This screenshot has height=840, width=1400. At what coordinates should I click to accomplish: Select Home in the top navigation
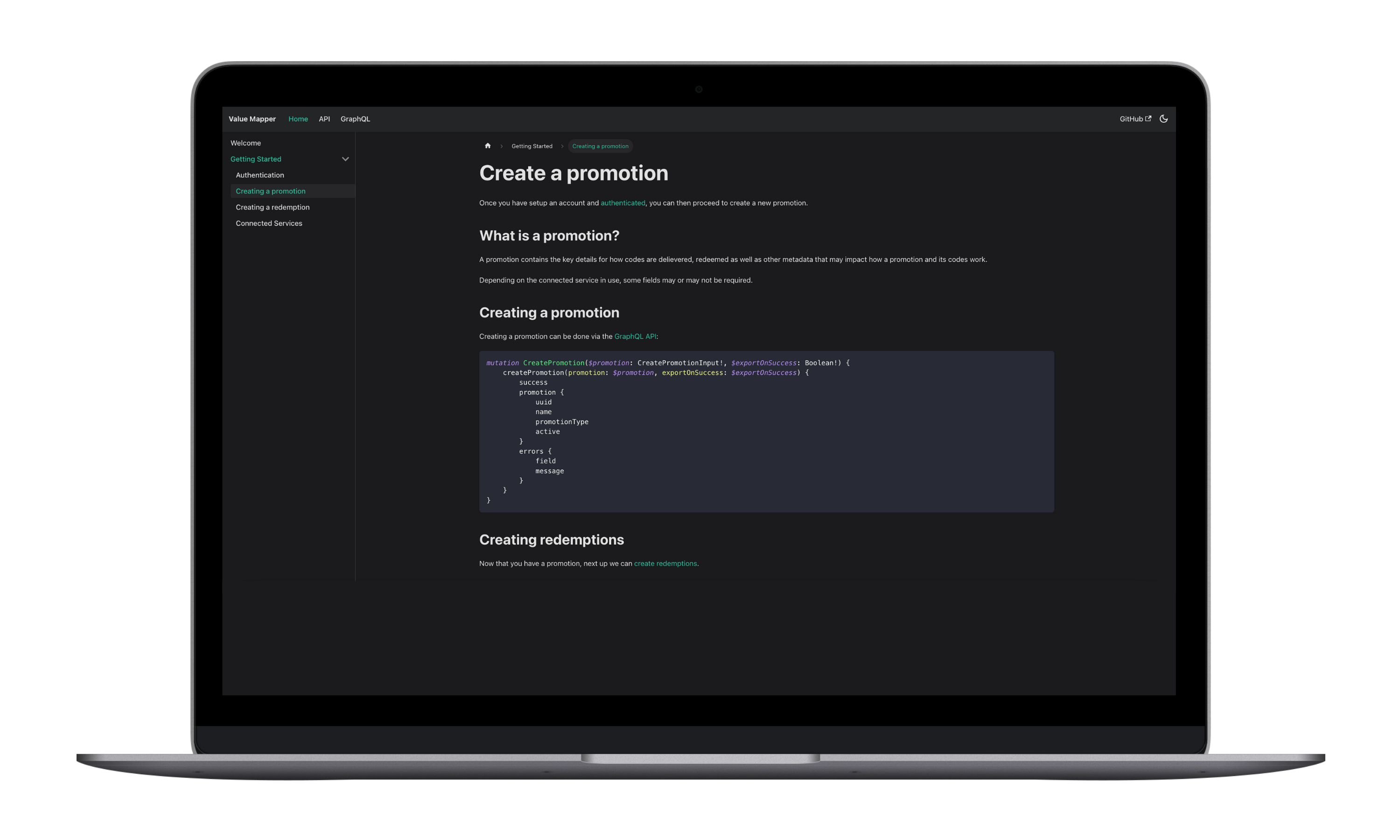click(298, 119)
